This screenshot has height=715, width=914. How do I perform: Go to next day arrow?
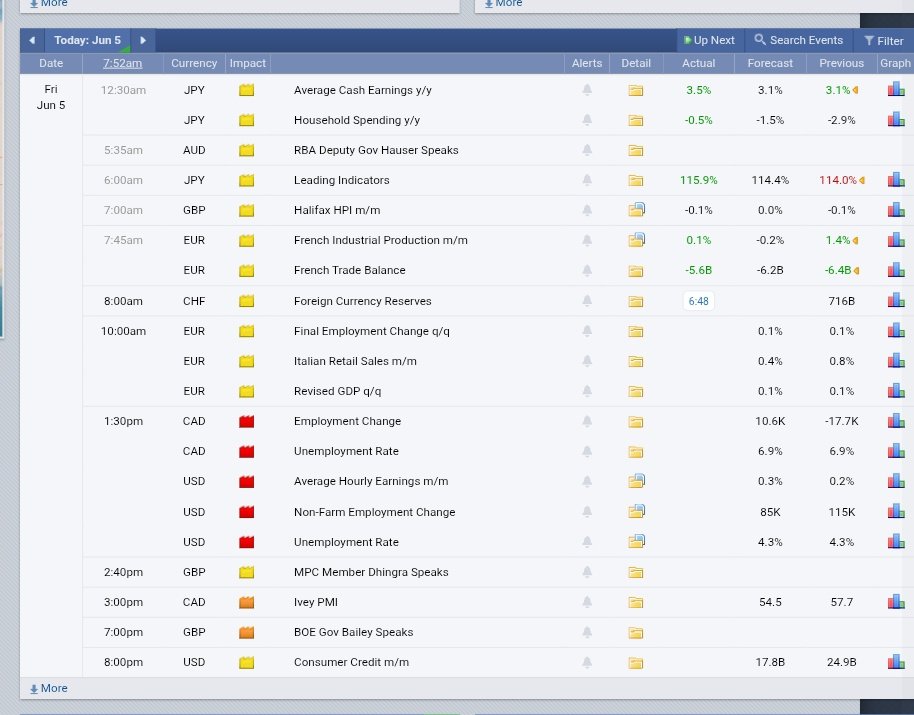(x=143, y=40)
